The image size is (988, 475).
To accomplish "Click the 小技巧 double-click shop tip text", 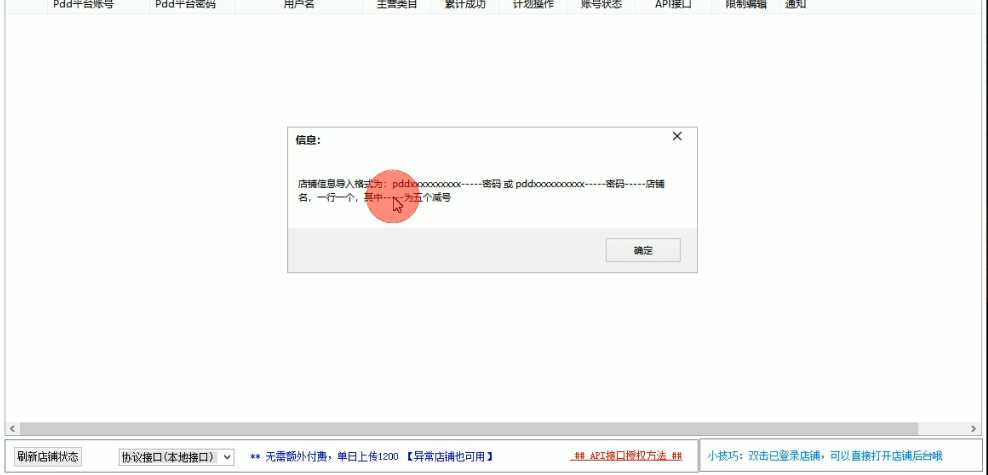I will (825, 456).
